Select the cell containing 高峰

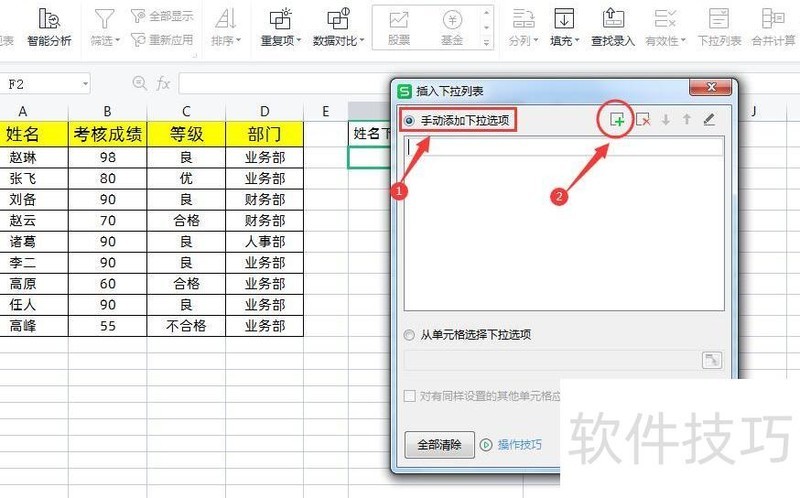(x=34, y=326)
